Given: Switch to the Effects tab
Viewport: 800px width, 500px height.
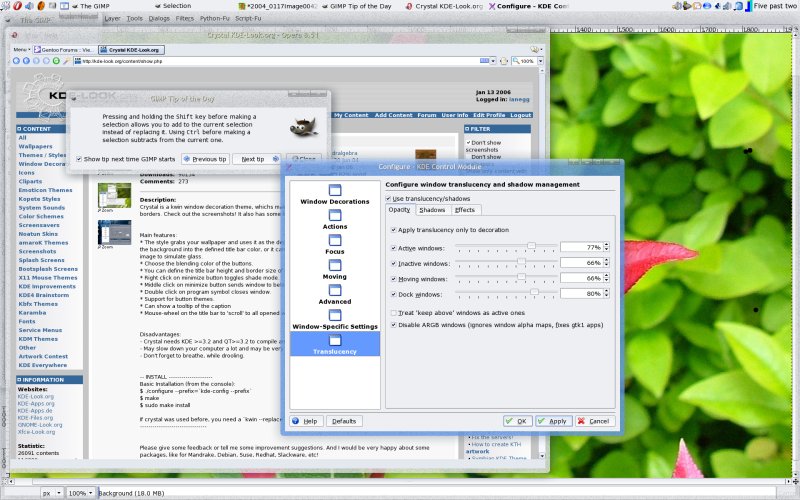Looking at the screenshot, I should [465, 210].
